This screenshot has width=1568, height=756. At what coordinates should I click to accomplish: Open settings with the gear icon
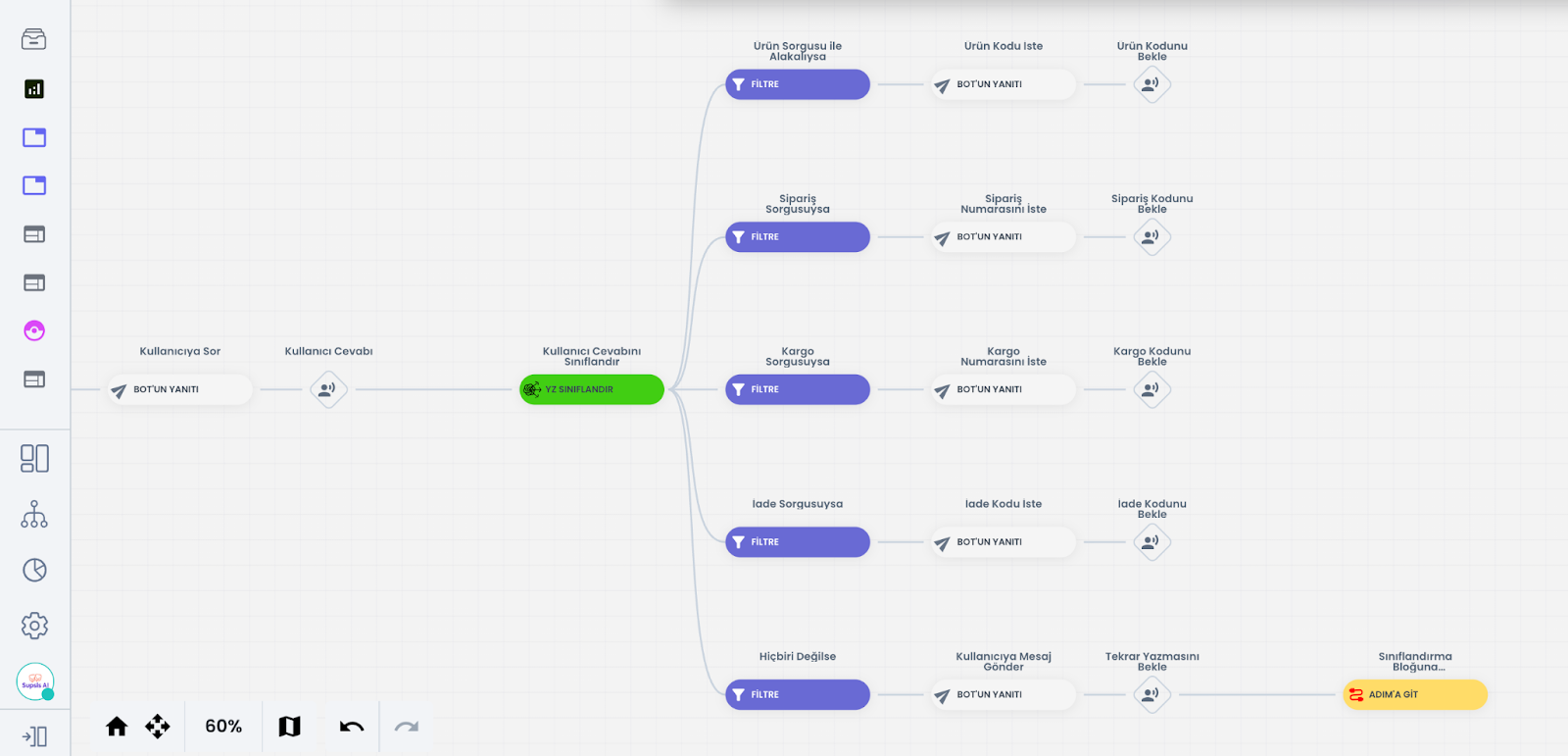[34, 626]
